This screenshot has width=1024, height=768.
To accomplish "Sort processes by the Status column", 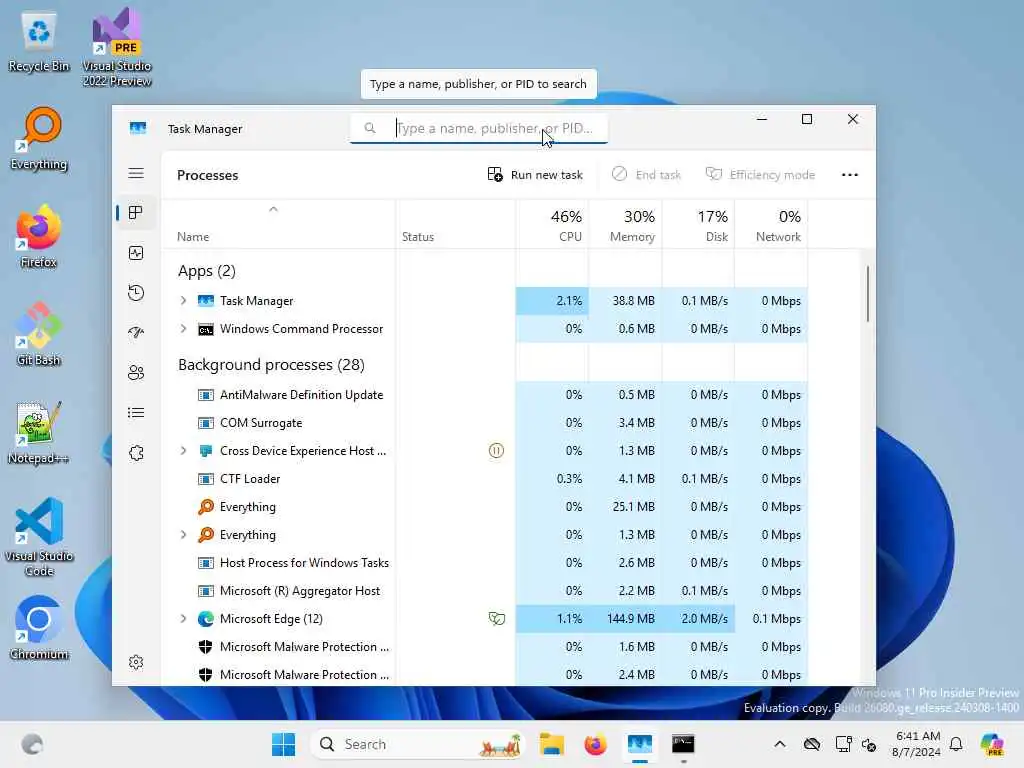I will [x=455, y=224].
